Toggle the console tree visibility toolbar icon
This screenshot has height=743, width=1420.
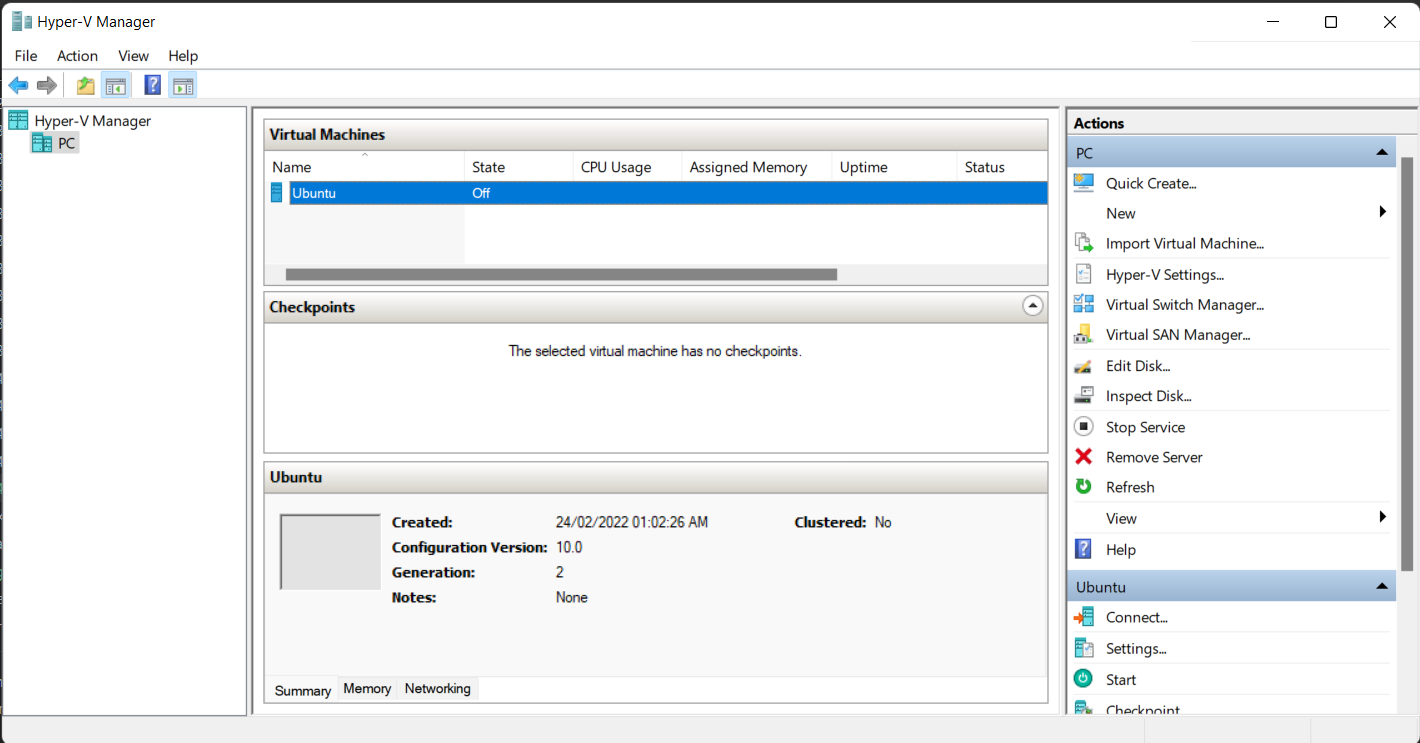pyautogui.click(x=115, y=84)
